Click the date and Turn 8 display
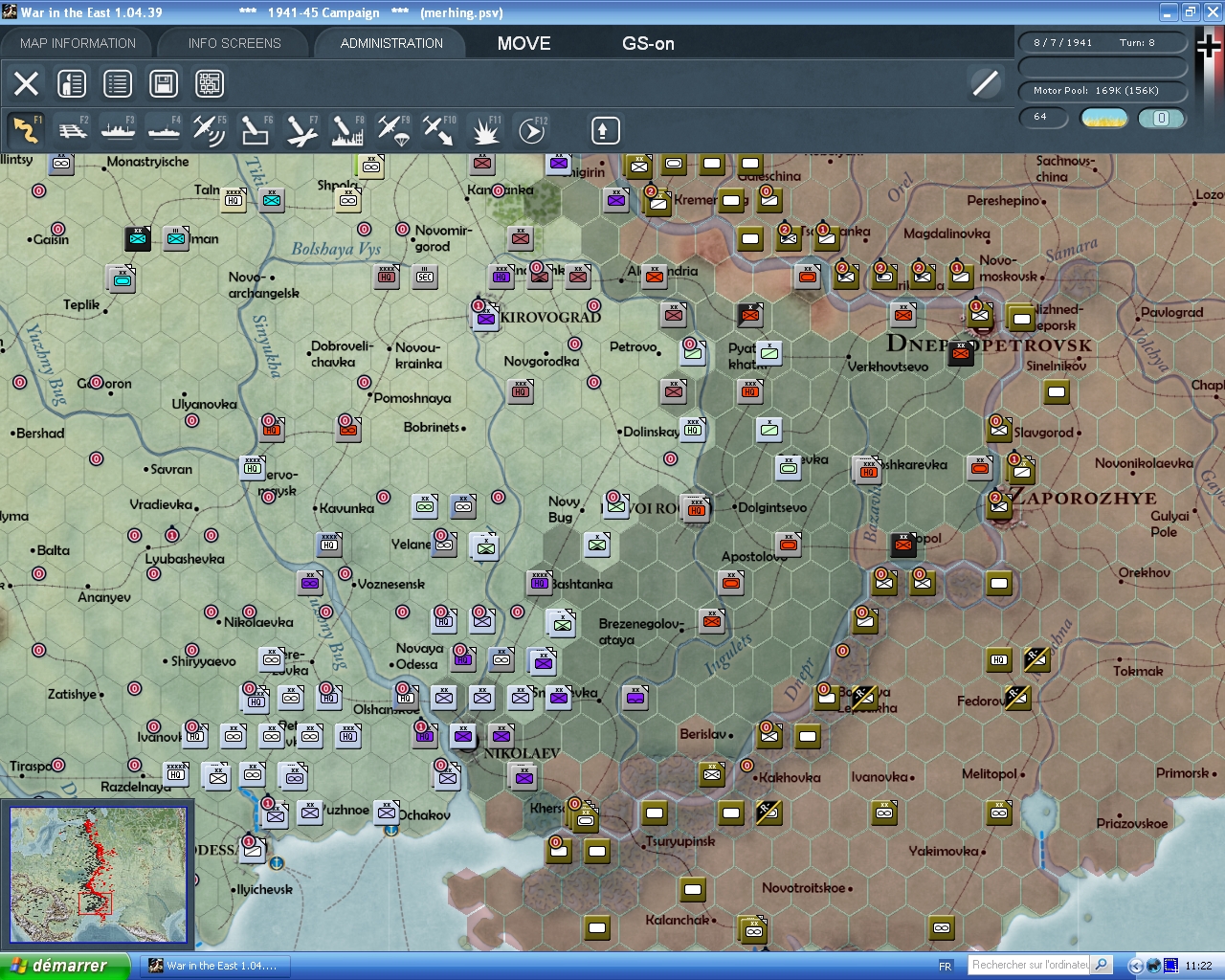The image size is (1225, 980). click(1102, 42)
